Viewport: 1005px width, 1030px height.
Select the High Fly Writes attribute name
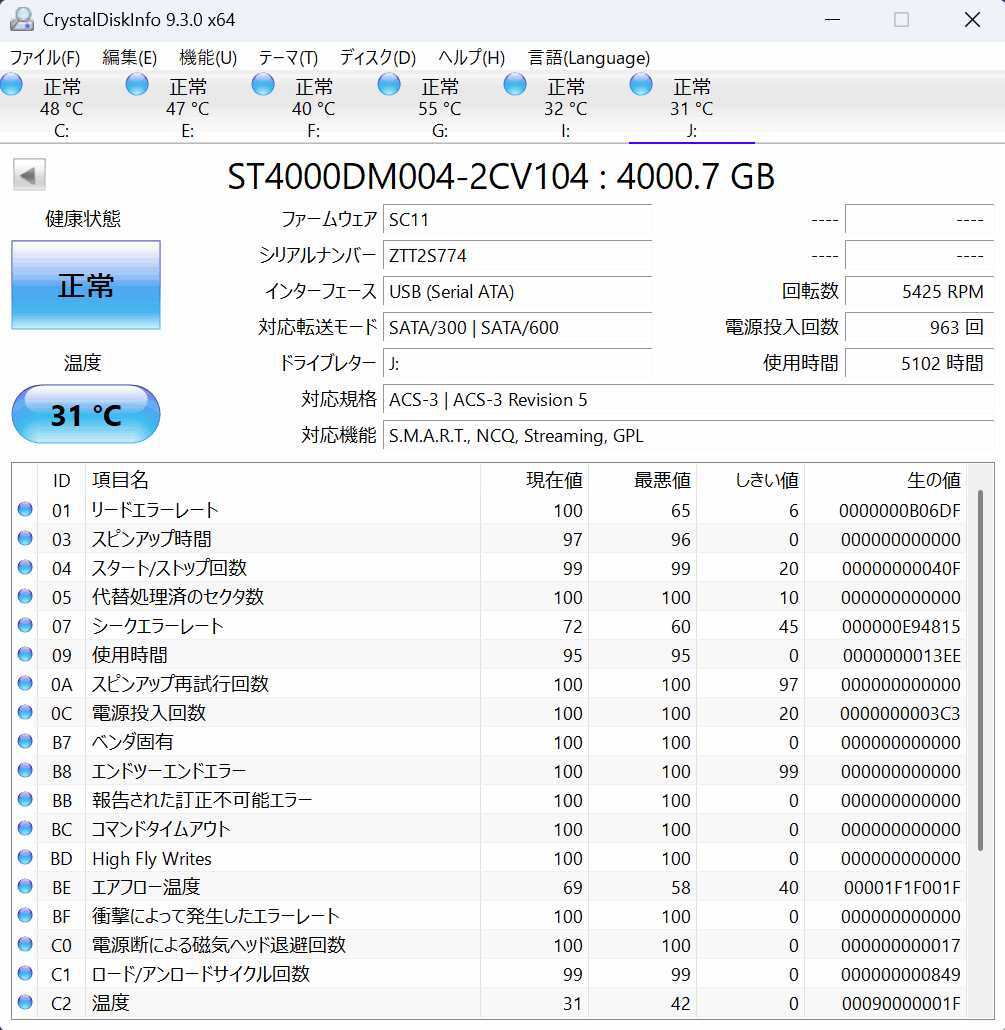(x=152, y=859)
